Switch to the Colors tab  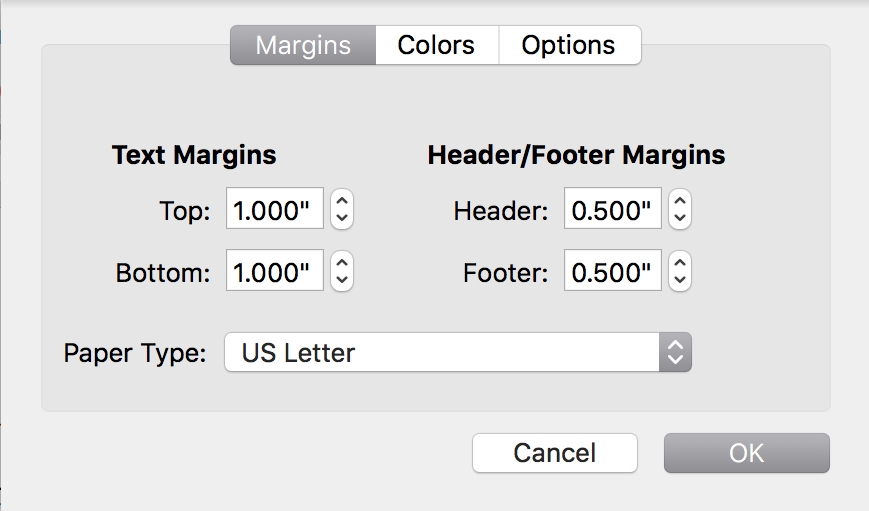pos(437,45)
